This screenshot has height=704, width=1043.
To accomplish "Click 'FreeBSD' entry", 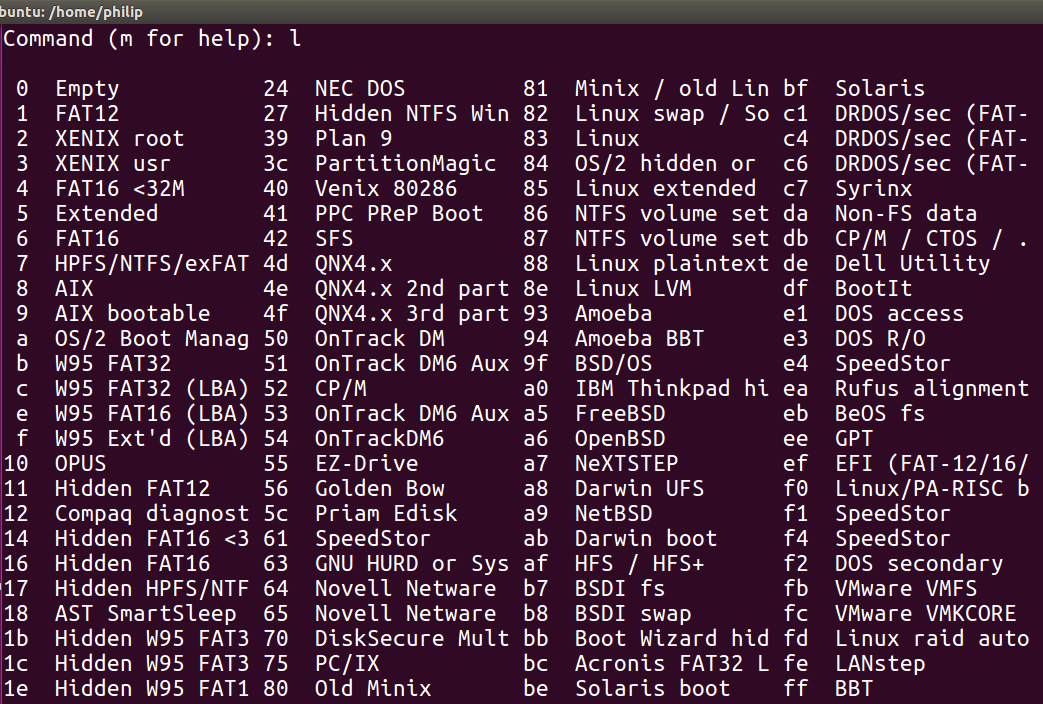I will click(x=620, y=414).
